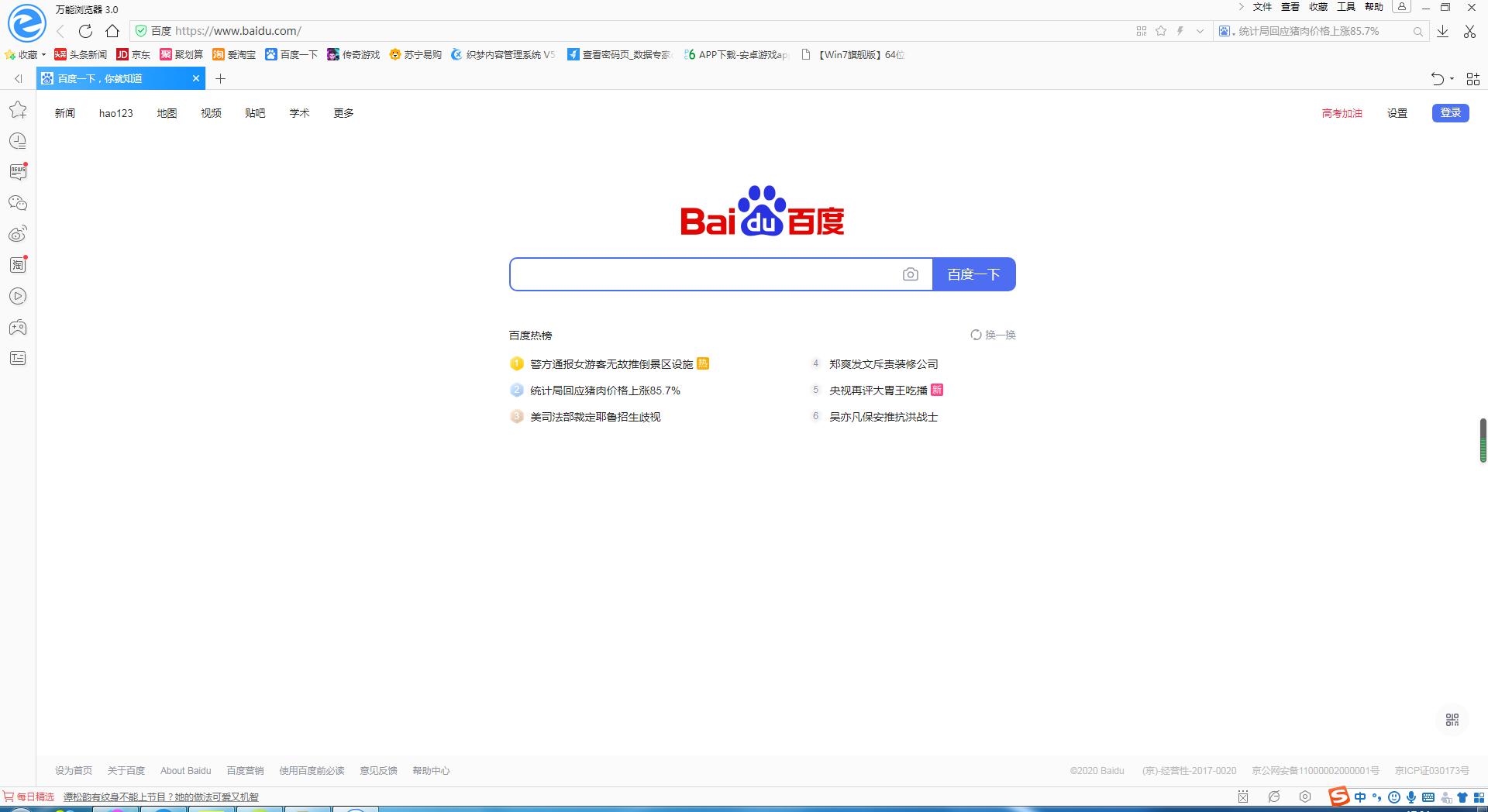Open sidebar Taobao icon
This screenshot has width=1488, height=812.
coord(18,265)
